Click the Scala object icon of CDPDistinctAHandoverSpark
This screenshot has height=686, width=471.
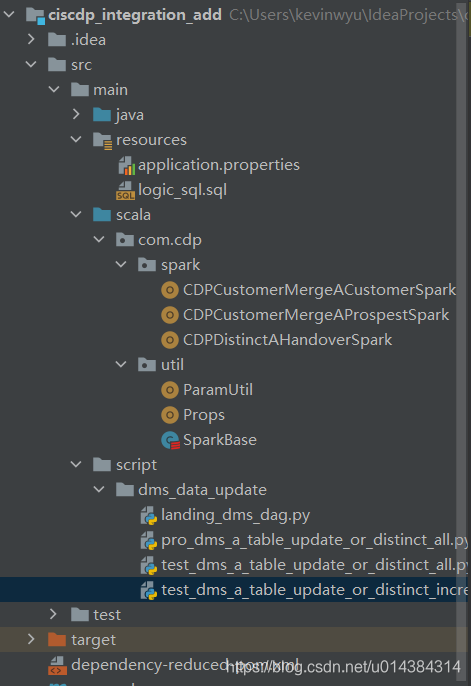click(x=170, y=340)
